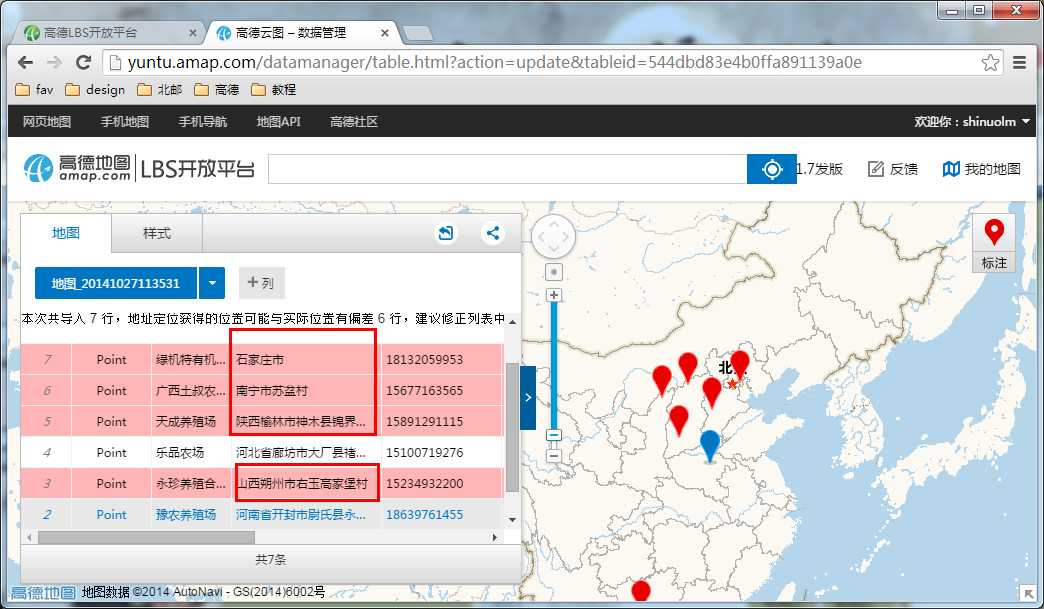Click in the map search input field
Viewport: 1044px width, 609px height.
pos(507,169)
